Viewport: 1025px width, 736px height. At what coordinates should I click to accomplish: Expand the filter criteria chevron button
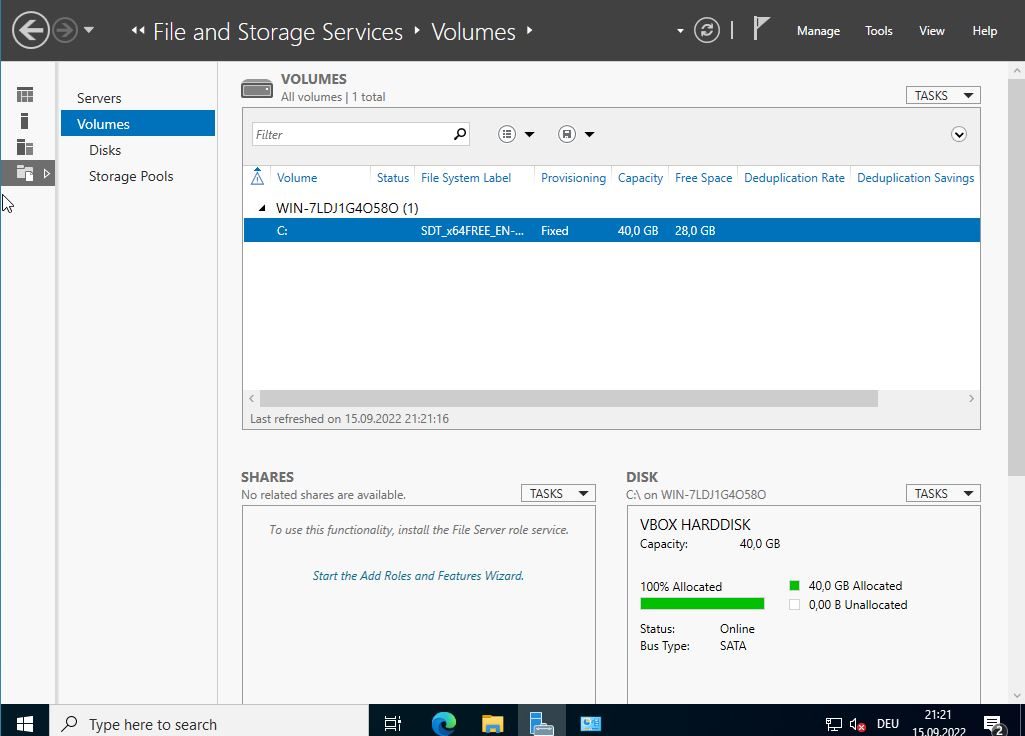958,134
